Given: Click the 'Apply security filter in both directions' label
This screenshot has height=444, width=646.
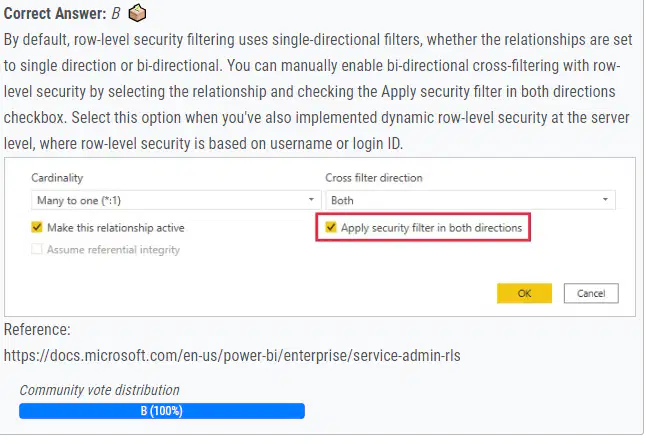Looking at the screenshot, I should click(431, 228).
